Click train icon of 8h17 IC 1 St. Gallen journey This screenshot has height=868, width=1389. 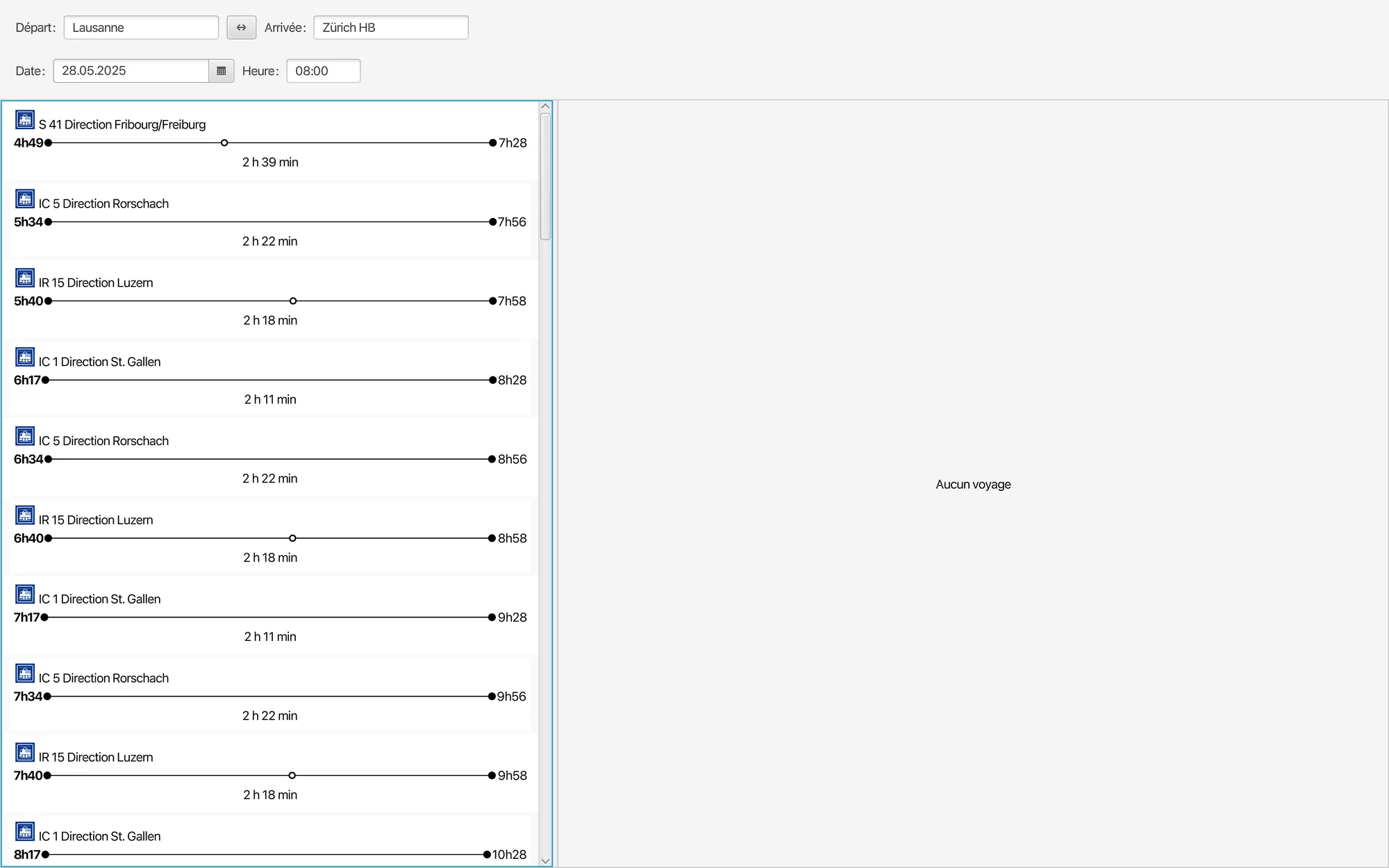coord(25,832)
